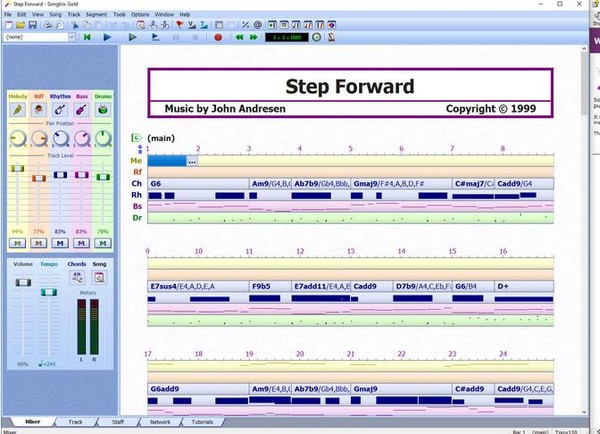Switch to the Staff tab
The height and width of the screenshot is (434, 600).
pyautogui.click(x=118, y=423)
